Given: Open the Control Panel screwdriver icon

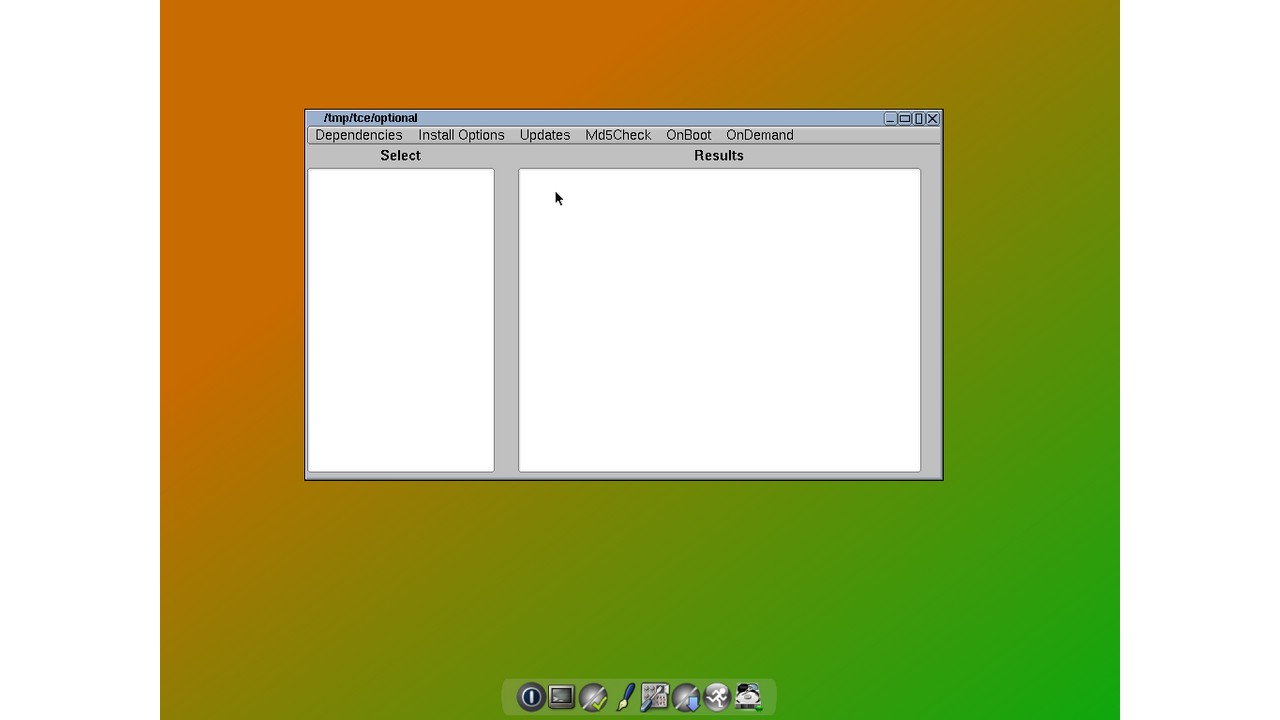Looking at the screenshot, I should click(x=655, y=697).
